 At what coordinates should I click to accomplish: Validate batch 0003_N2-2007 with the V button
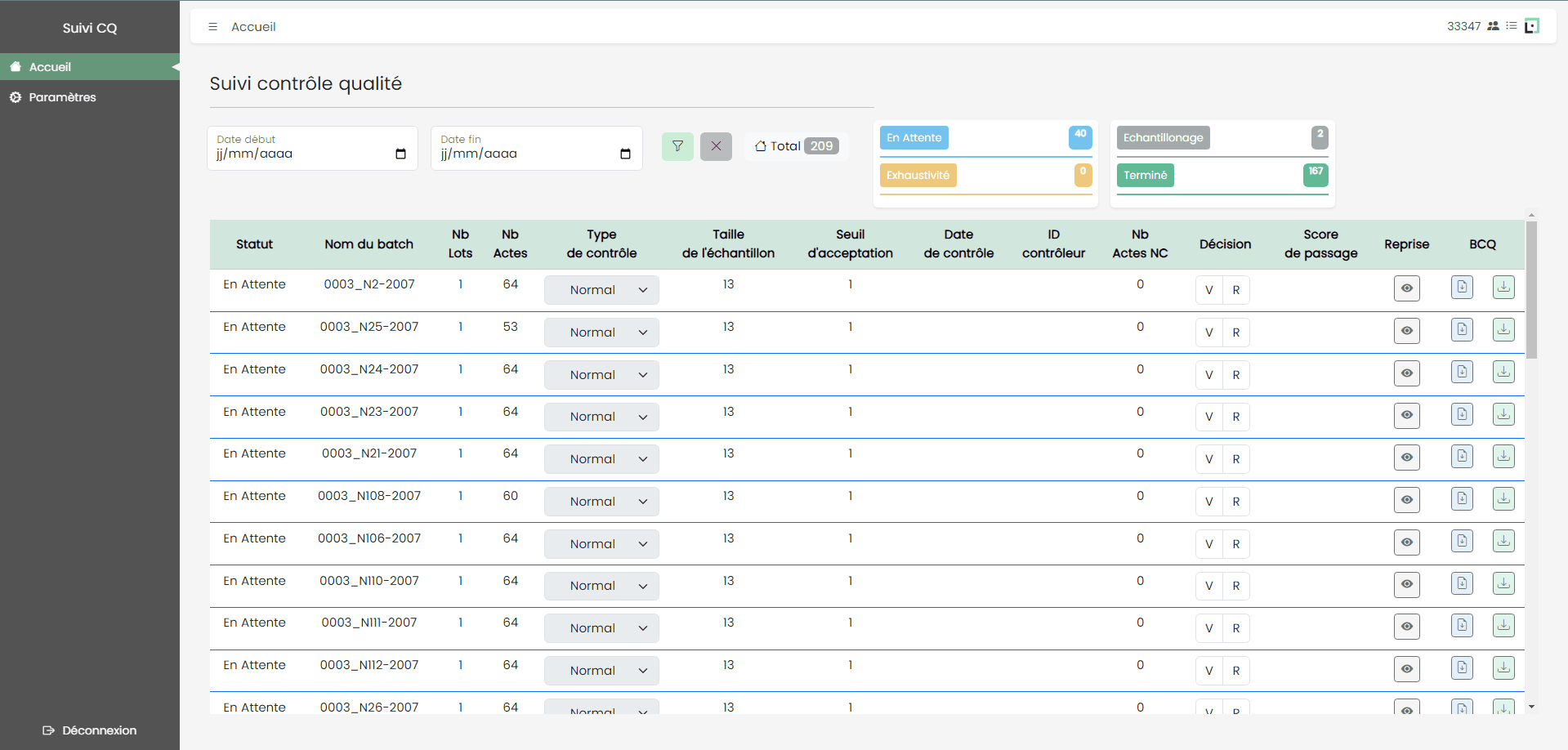click(x=1208, y=289)
